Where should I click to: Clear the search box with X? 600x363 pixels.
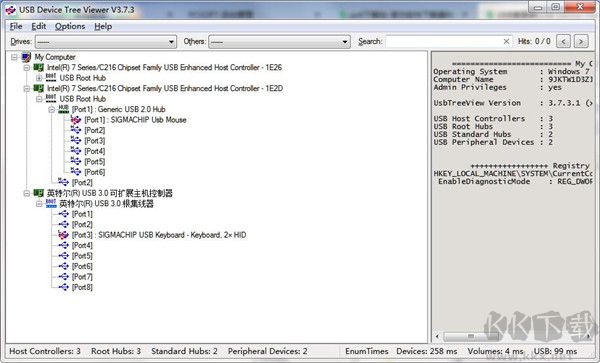pyautogui.click(x=506, y=41)
